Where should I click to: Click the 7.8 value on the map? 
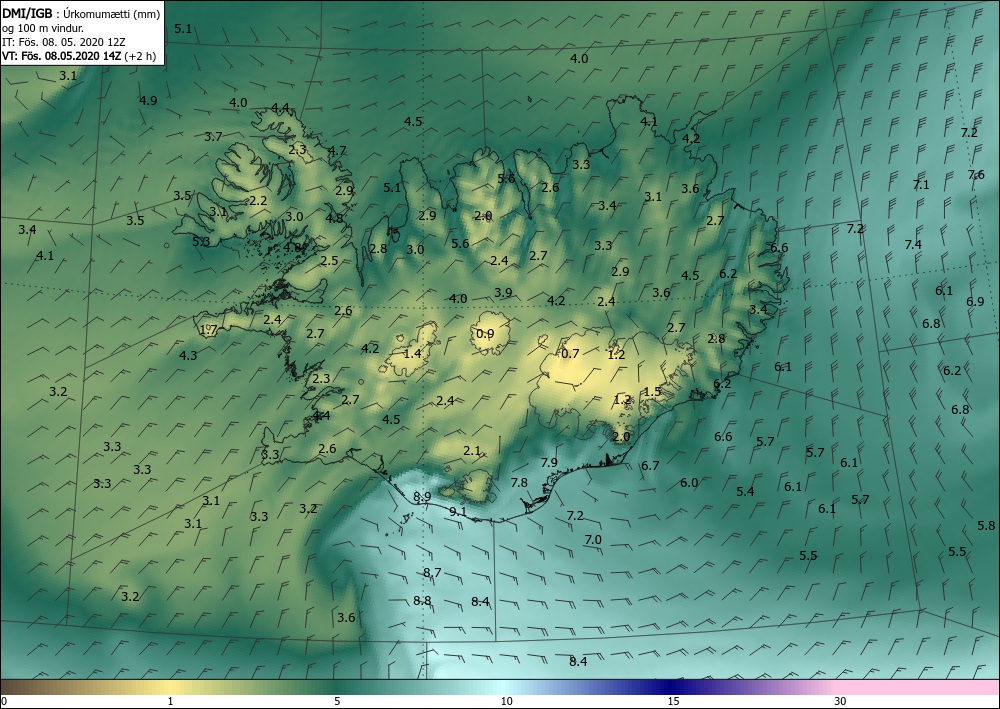519,483
